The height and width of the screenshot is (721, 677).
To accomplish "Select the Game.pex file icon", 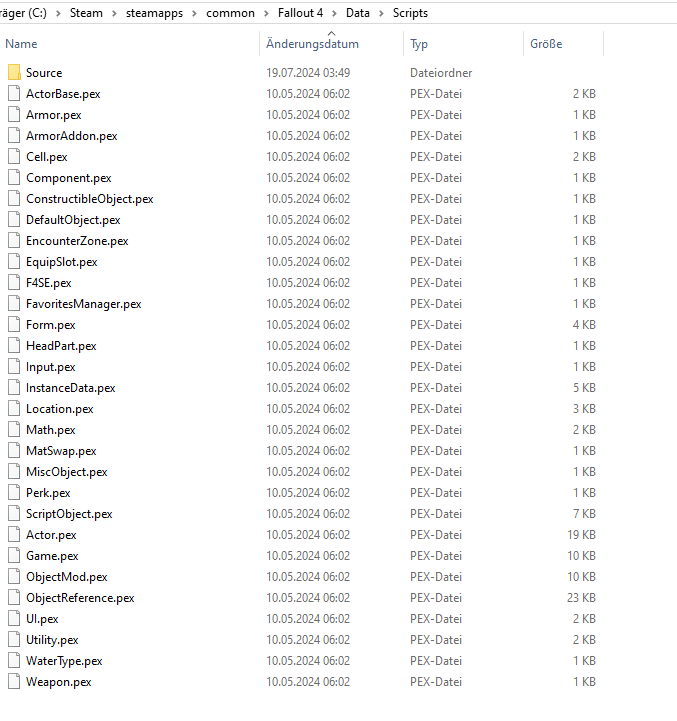I will (14, 556).
